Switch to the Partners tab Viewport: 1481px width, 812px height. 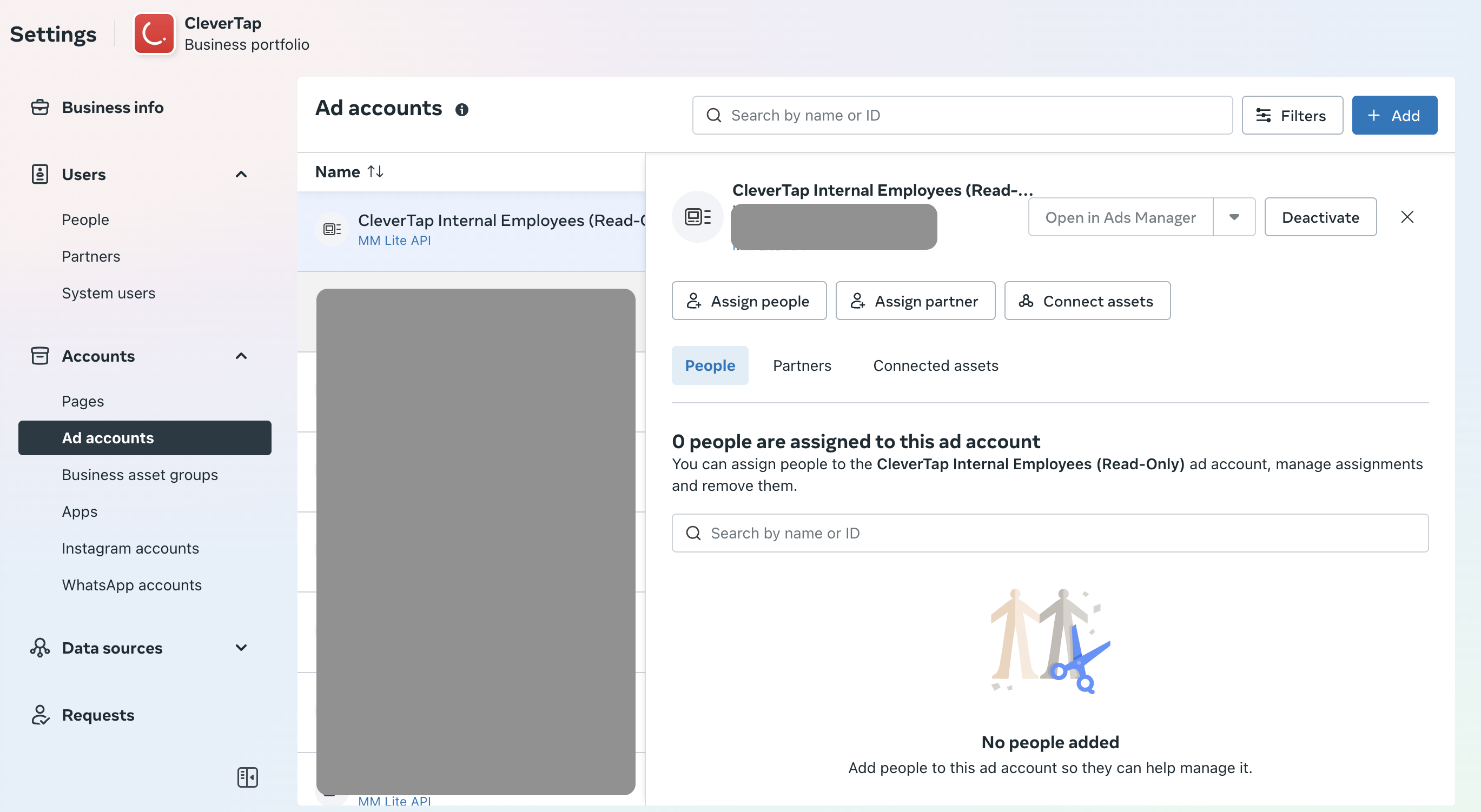tap(802, 365)
